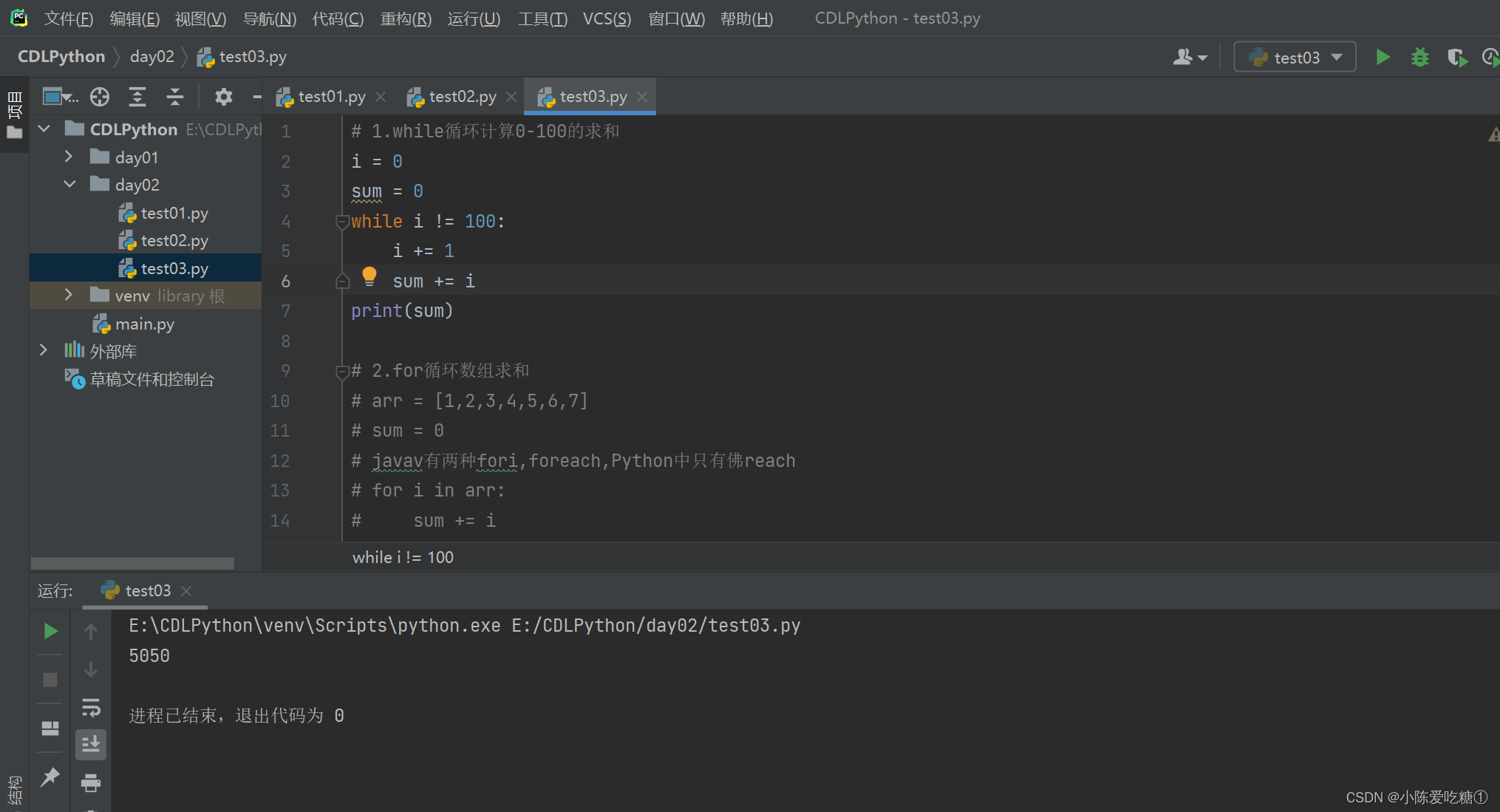Click the Debug bug icon
The image size is (1500, 812).
(1419, 57)
